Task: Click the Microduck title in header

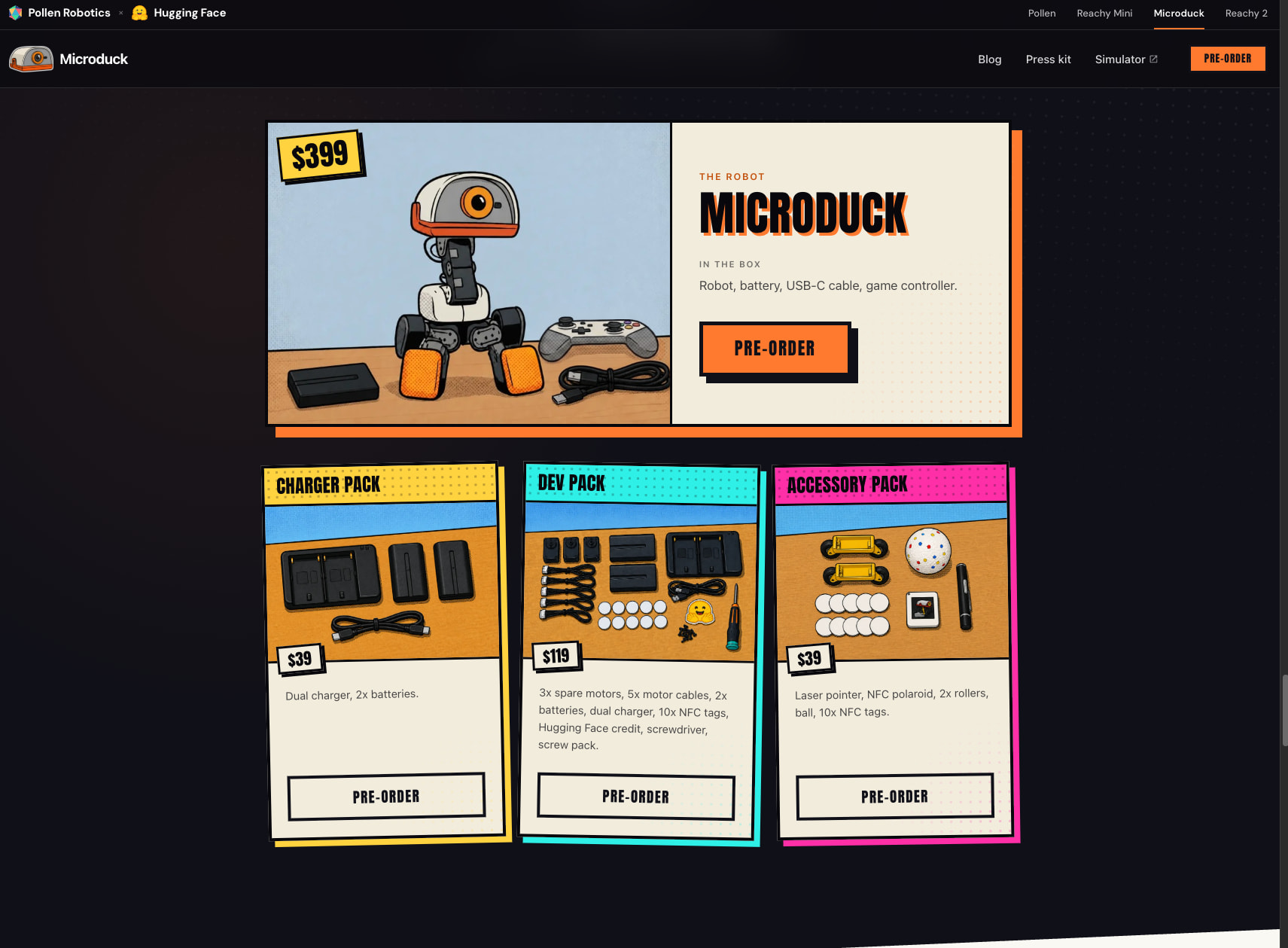Action: click(93, 59)
